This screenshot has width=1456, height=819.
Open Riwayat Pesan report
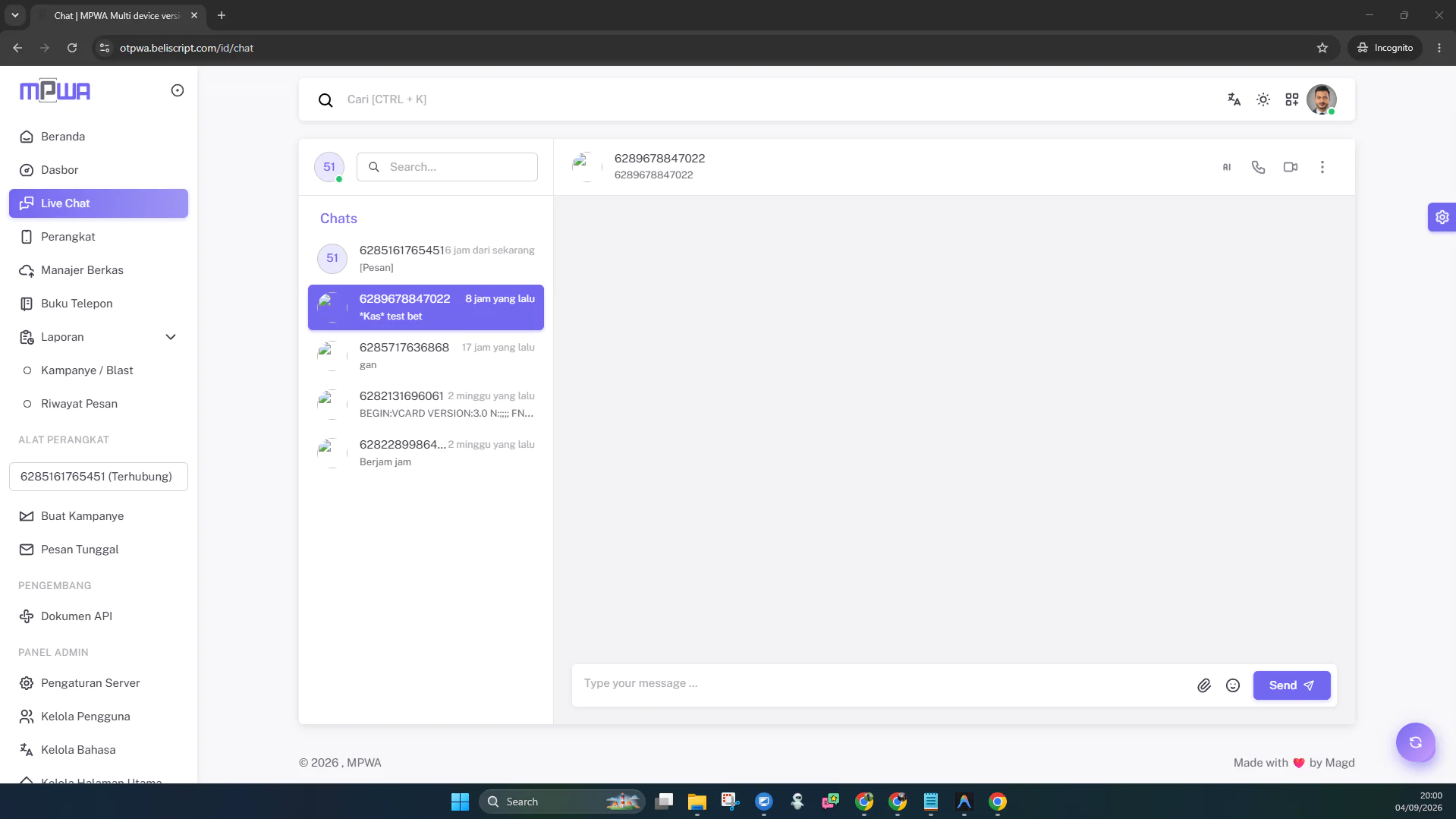click(99, 404)
